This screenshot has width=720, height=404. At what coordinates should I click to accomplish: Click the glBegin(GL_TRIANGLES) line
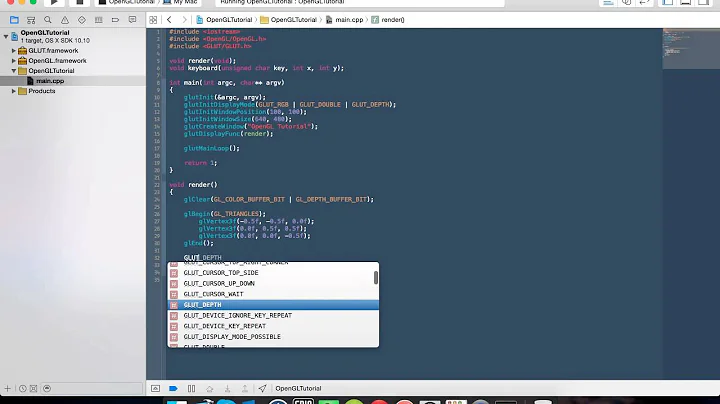click(x=225, y=214)
